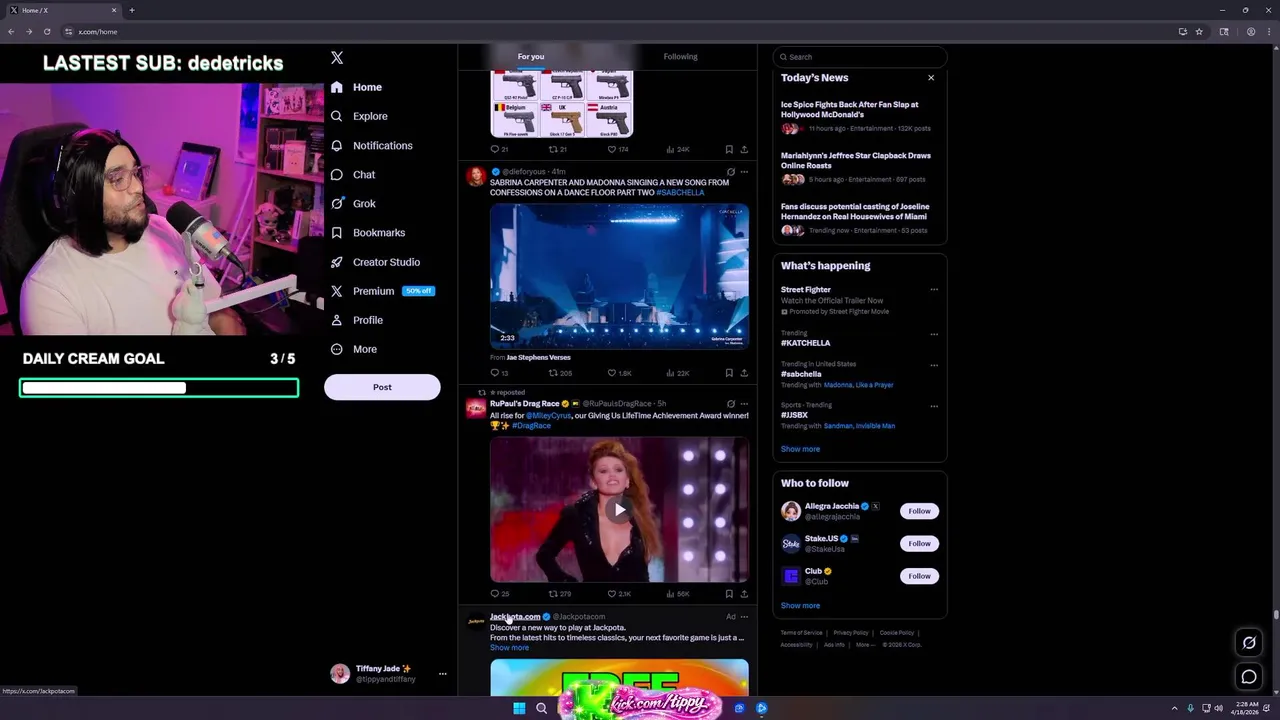The width and height of the screenshot is (1280, 720).
Task: Open floating Grok button at bottom right
Action: pos(1249,643)
